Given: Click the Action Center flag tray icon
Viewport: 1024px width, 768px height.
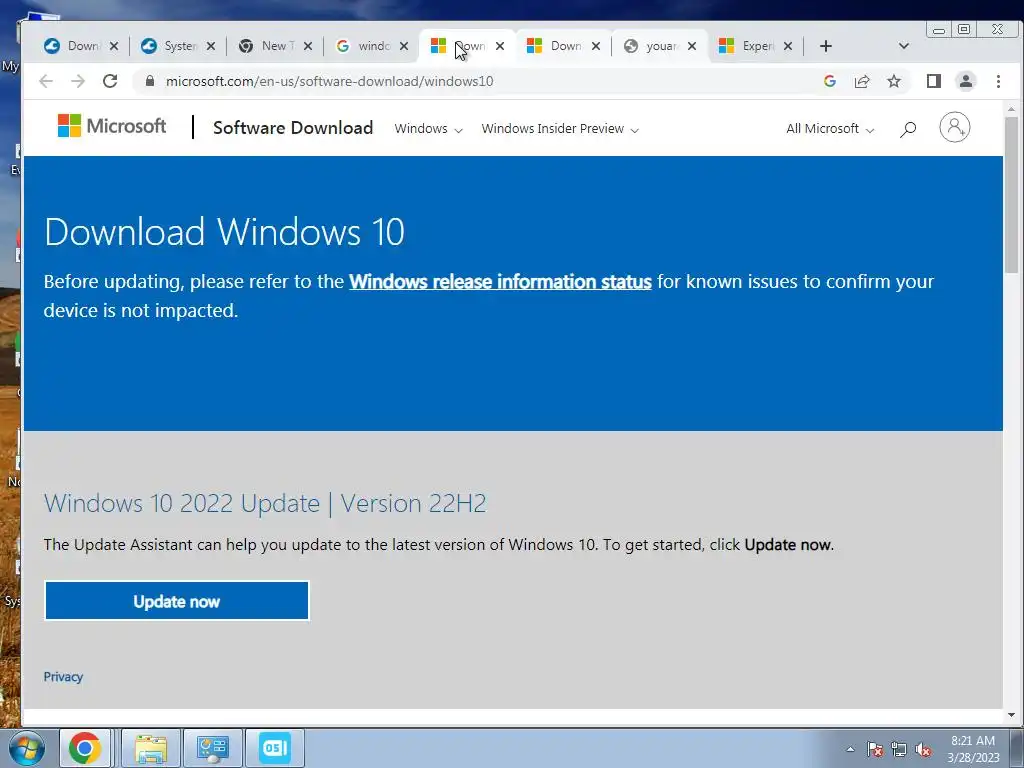Looking at the screenshot, I should tap(875, 749).
